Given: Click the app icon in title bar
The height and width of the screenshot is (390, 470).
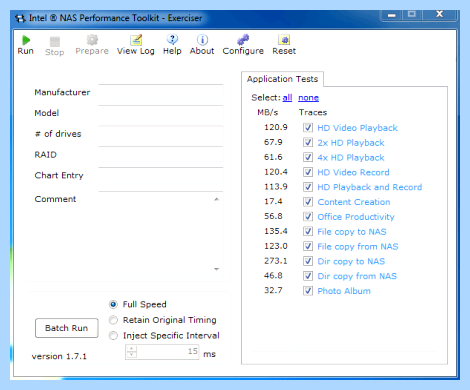Looking at the screenshot, I should pos(20,18).
